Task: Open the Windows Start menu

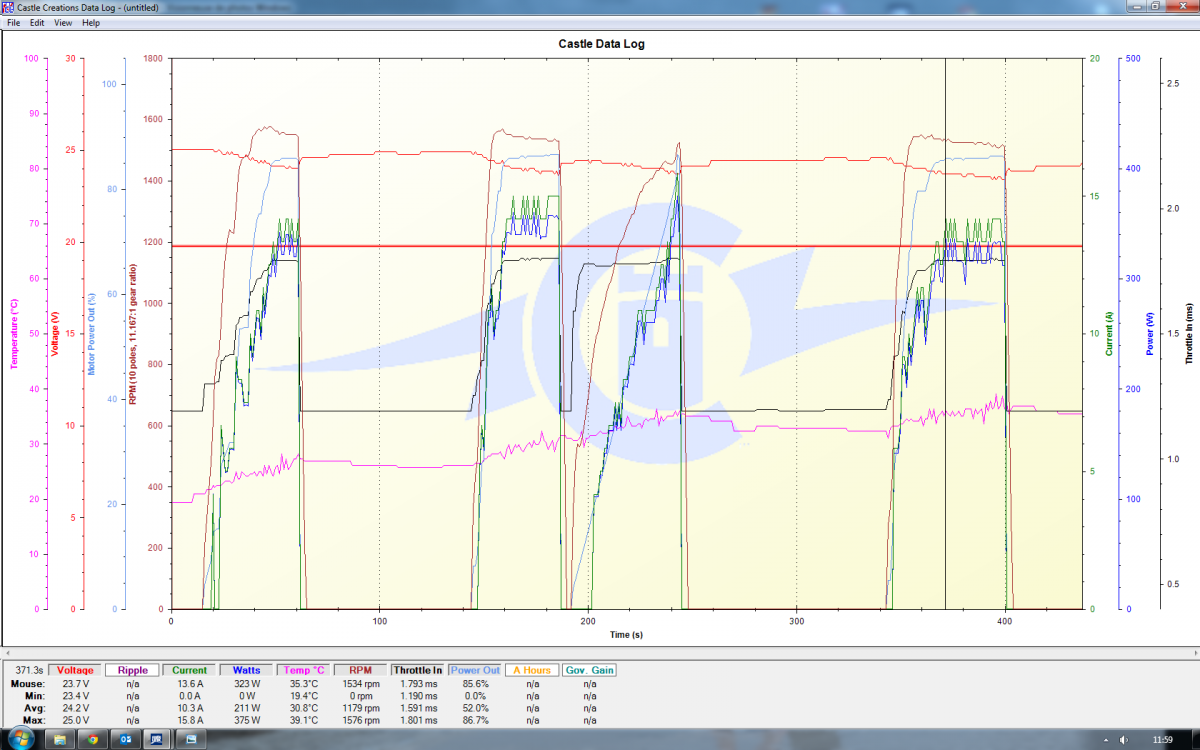Action: pyautogui.click(x=21, y=739)
